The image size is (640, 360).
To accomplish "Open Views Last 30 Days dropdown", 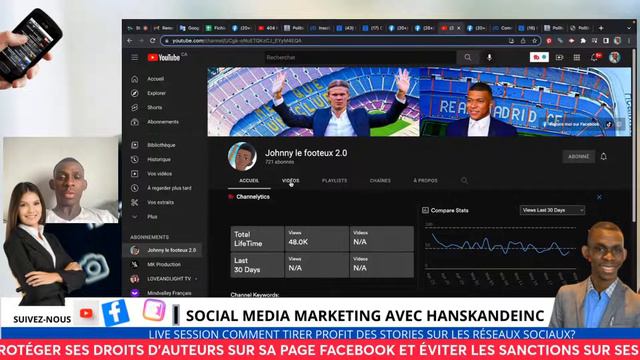I will pyautogui.click(x=552, y=210).
